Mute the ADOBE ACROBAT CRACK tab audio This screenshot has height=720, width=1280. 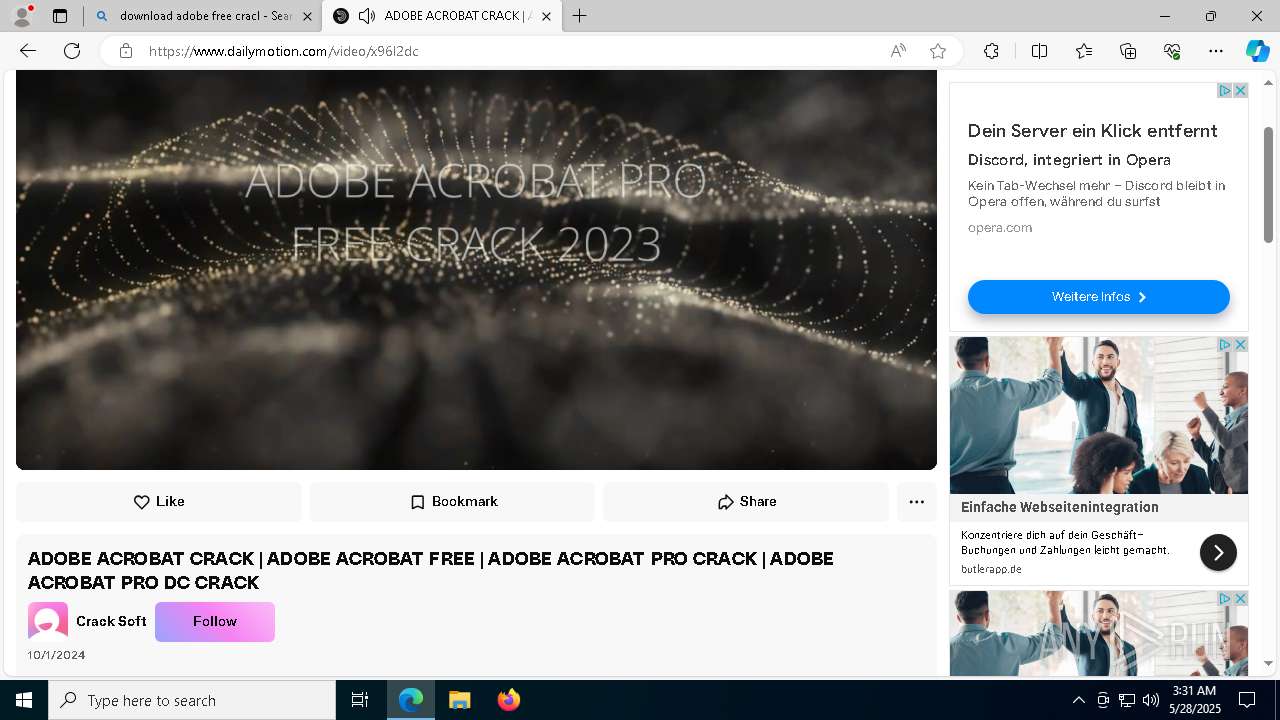point(367,16)
